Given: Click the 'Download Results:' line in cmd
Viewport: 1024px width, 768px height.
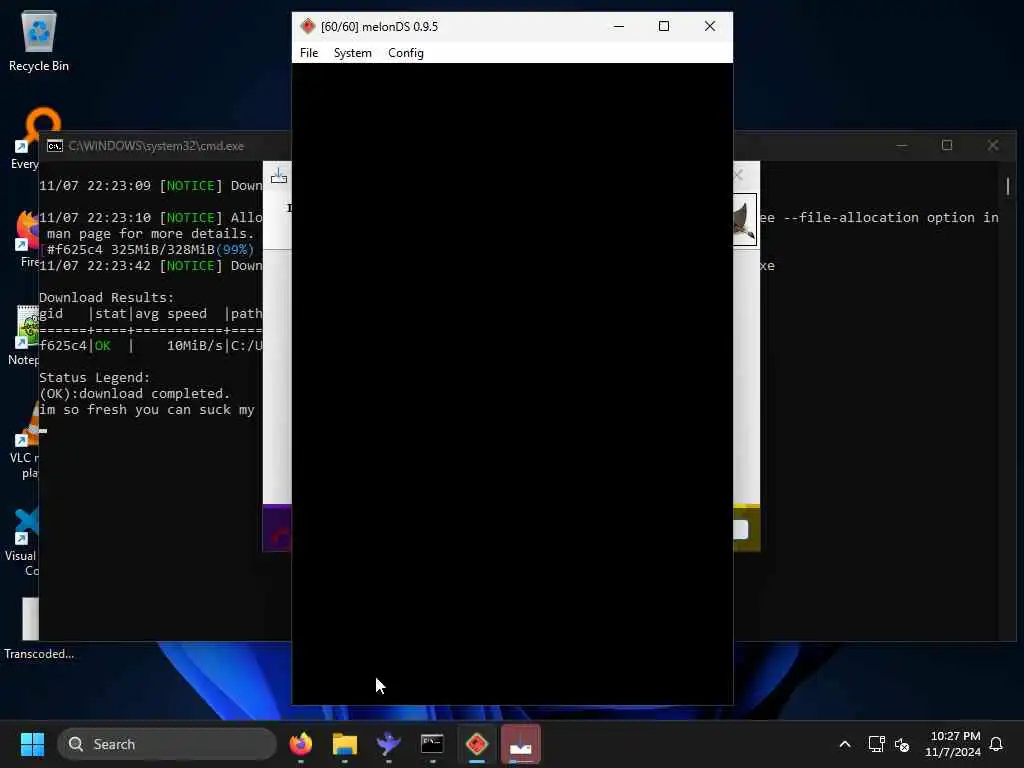Looking at the screenshot, I should (106, 297).
